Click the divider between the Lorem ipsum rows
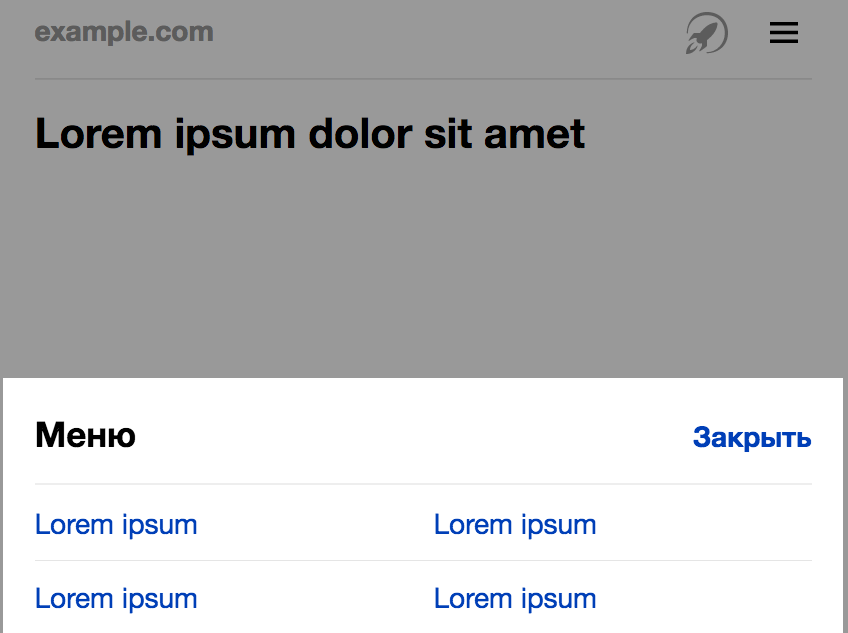The height and width of the screenshot is (633, 848). 423,560
